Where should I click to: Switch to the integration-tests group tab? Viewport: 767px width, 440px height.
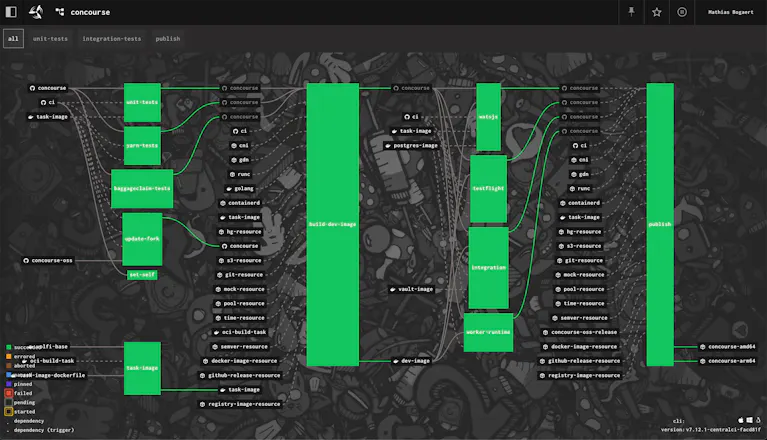(x=112, y=39)
